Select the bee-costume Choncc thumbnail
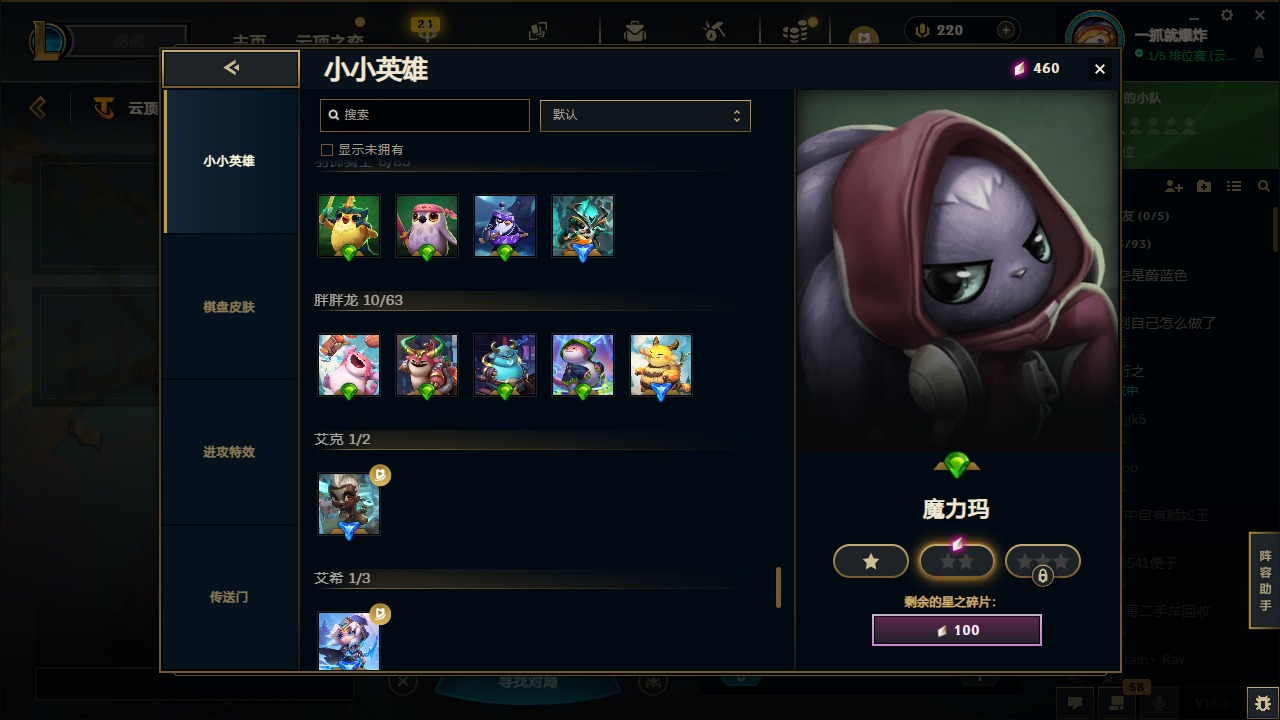This screenshot has height=720, width=1280. pyautogui.click(x=661, y=365)
